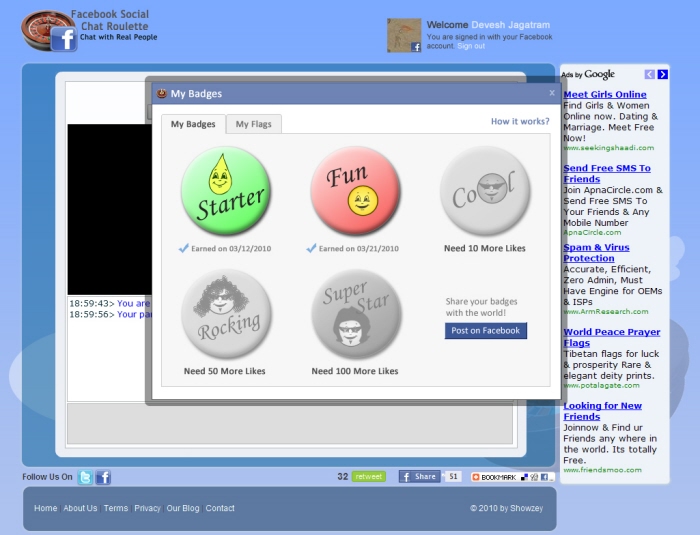Click the retweet count 32
The height and width of the screenshot is (535, 700).
point(342,476)
